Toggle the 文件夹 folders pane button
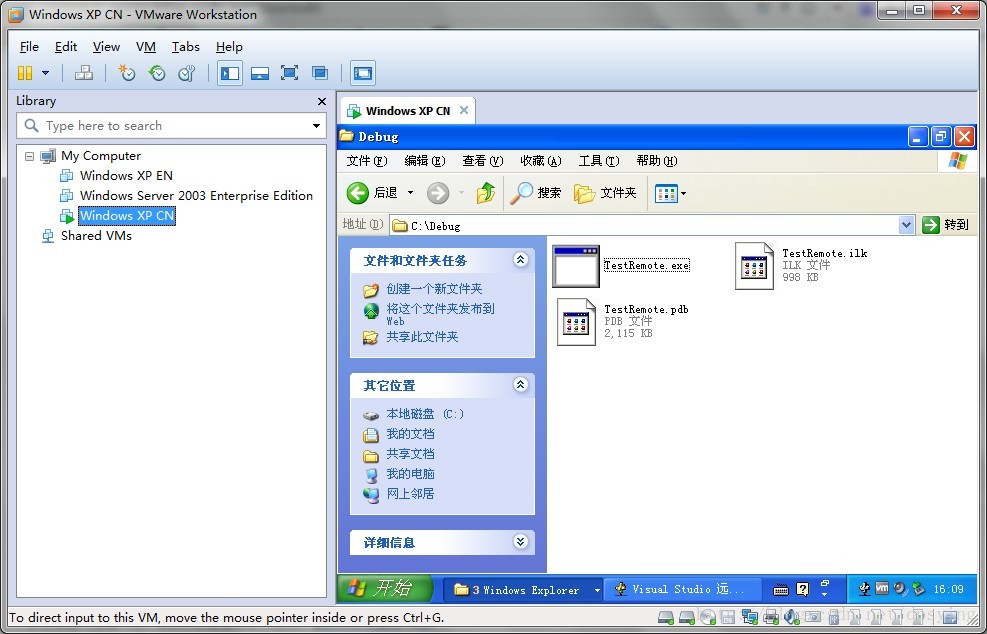 606,193
